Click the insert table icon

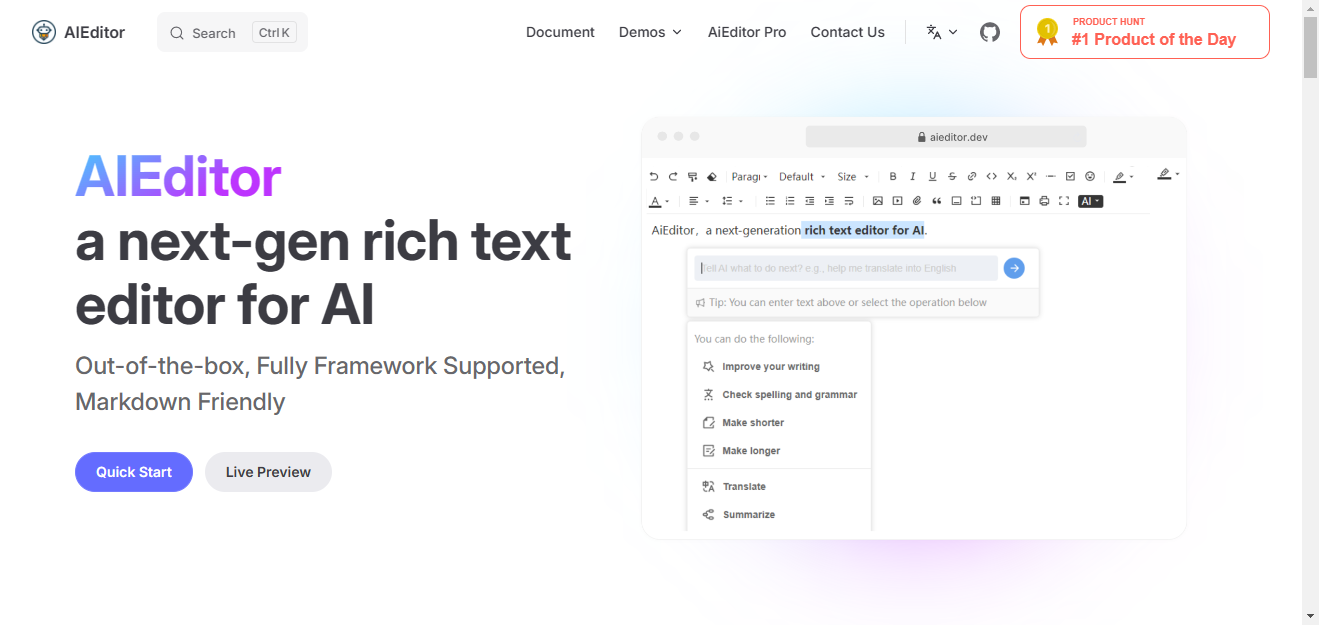coord(996,201)
